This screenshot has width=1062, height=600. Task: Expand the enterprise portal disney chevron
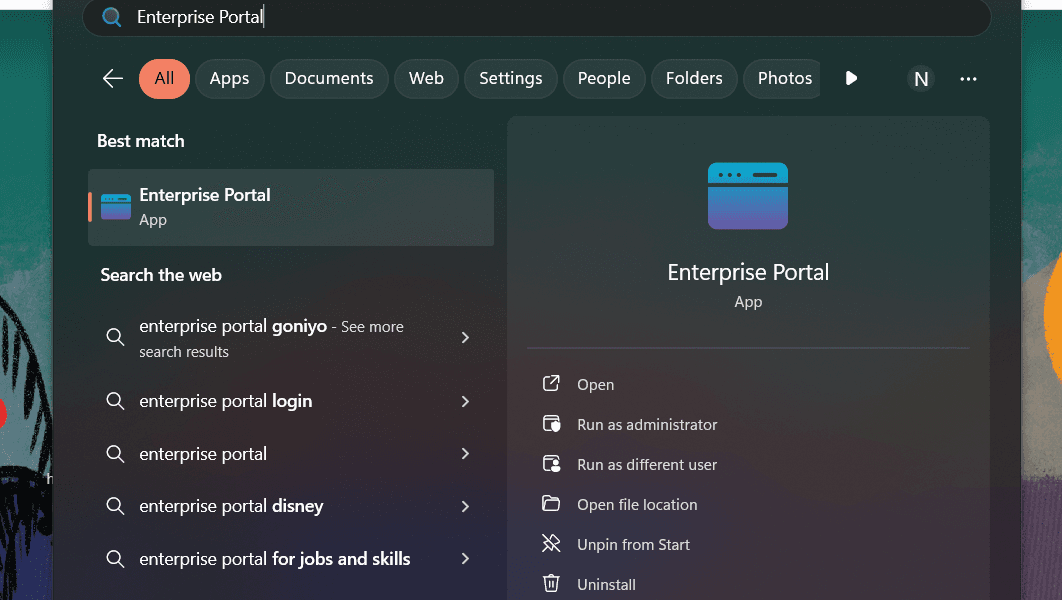465,507
